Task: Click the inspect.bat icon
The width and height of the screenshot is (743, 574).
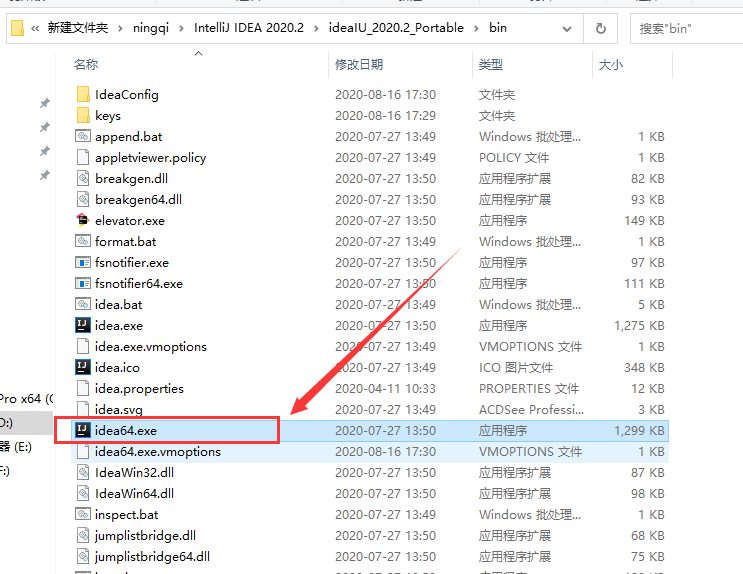Action: [x=83, y=514]
